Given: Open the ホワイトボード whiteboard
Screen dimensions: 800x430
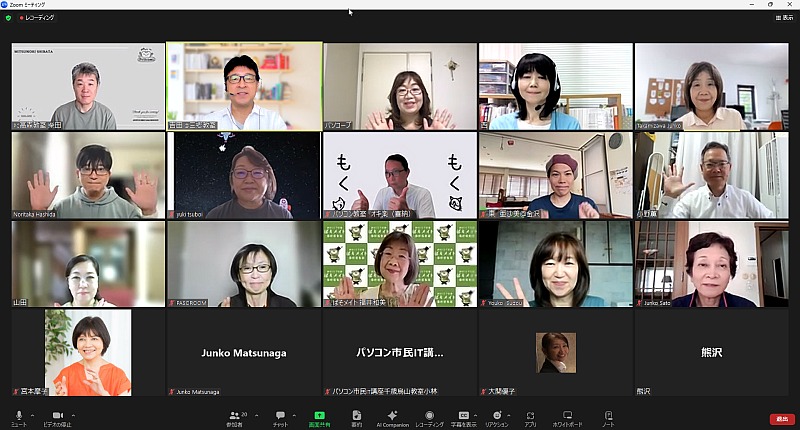Looking at the screenshot, I should [x=567, y=416].
